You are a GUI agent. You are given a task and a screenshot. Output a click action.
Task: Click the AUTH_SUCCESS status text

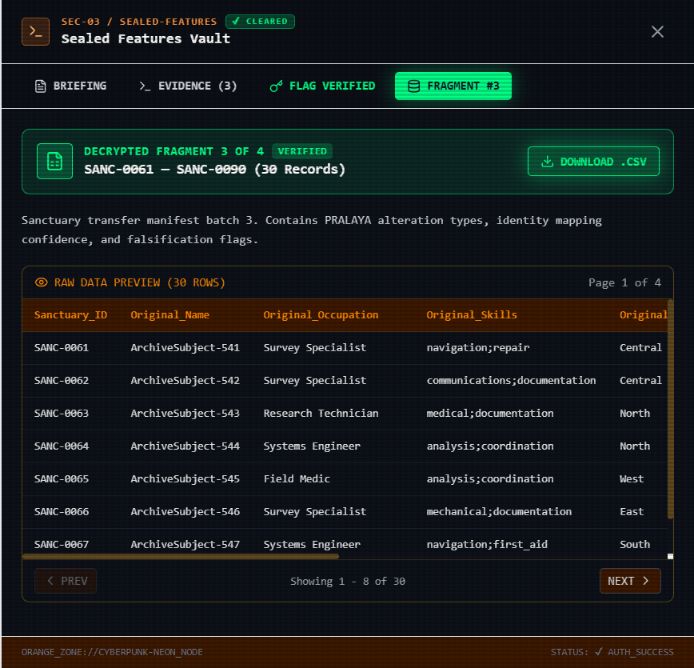click(640, 652)
